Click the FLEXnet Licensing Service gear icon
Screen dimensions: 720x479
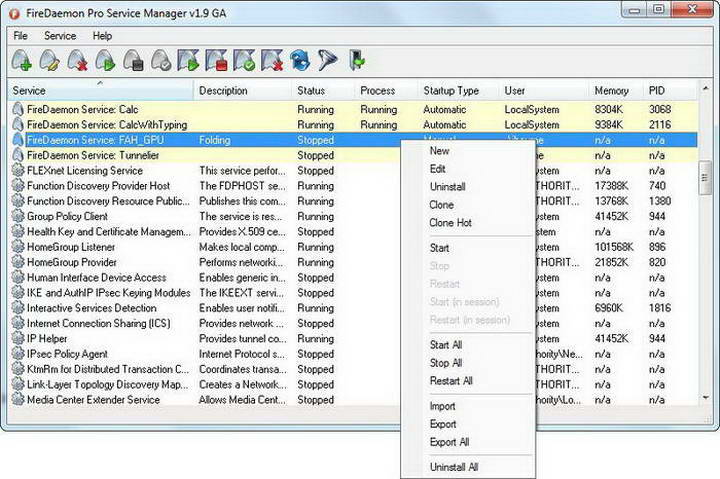click(x=18, y=170)
